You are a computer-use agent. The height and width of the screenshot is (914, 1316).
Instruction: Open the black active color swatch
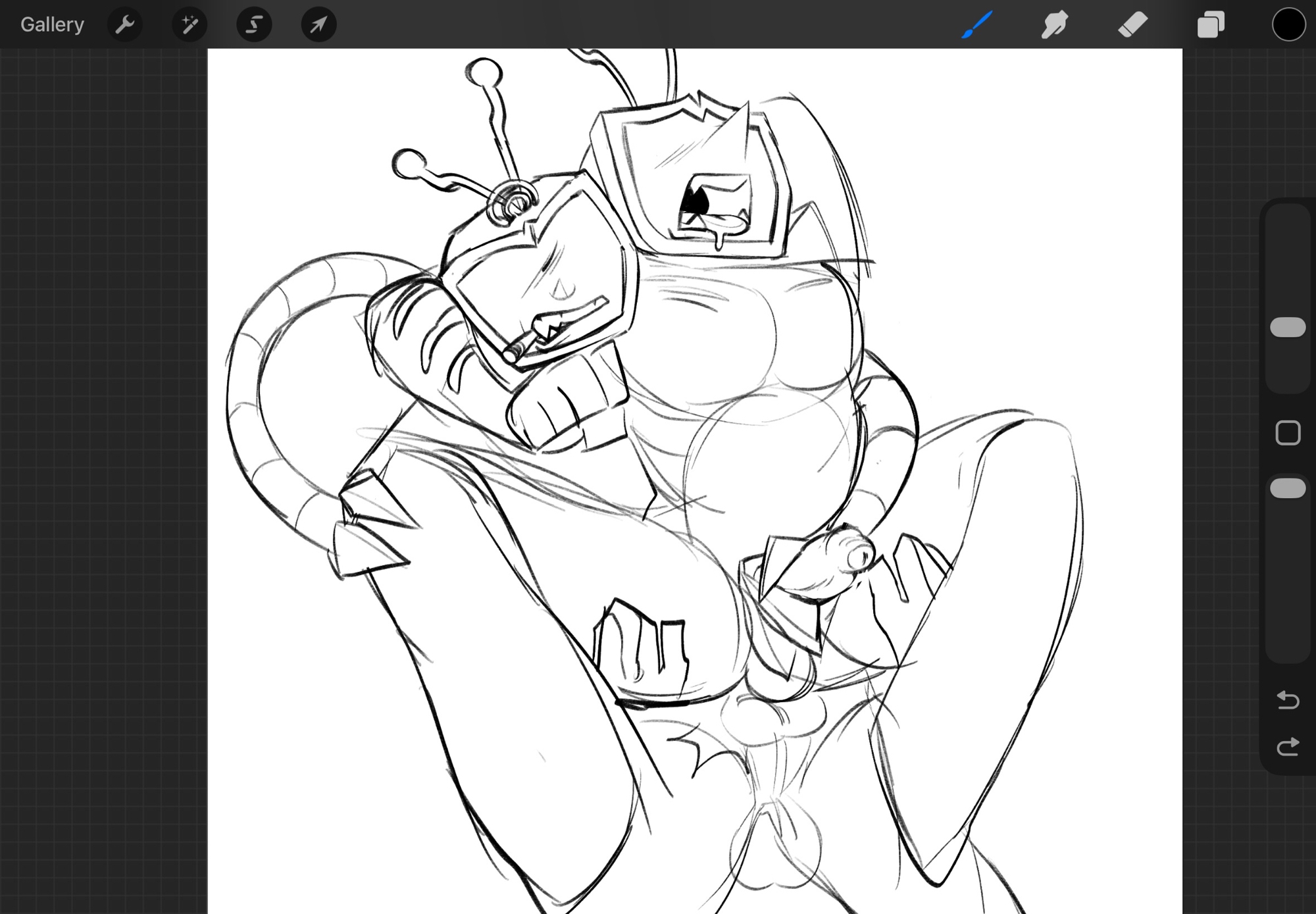[1288, 24]
